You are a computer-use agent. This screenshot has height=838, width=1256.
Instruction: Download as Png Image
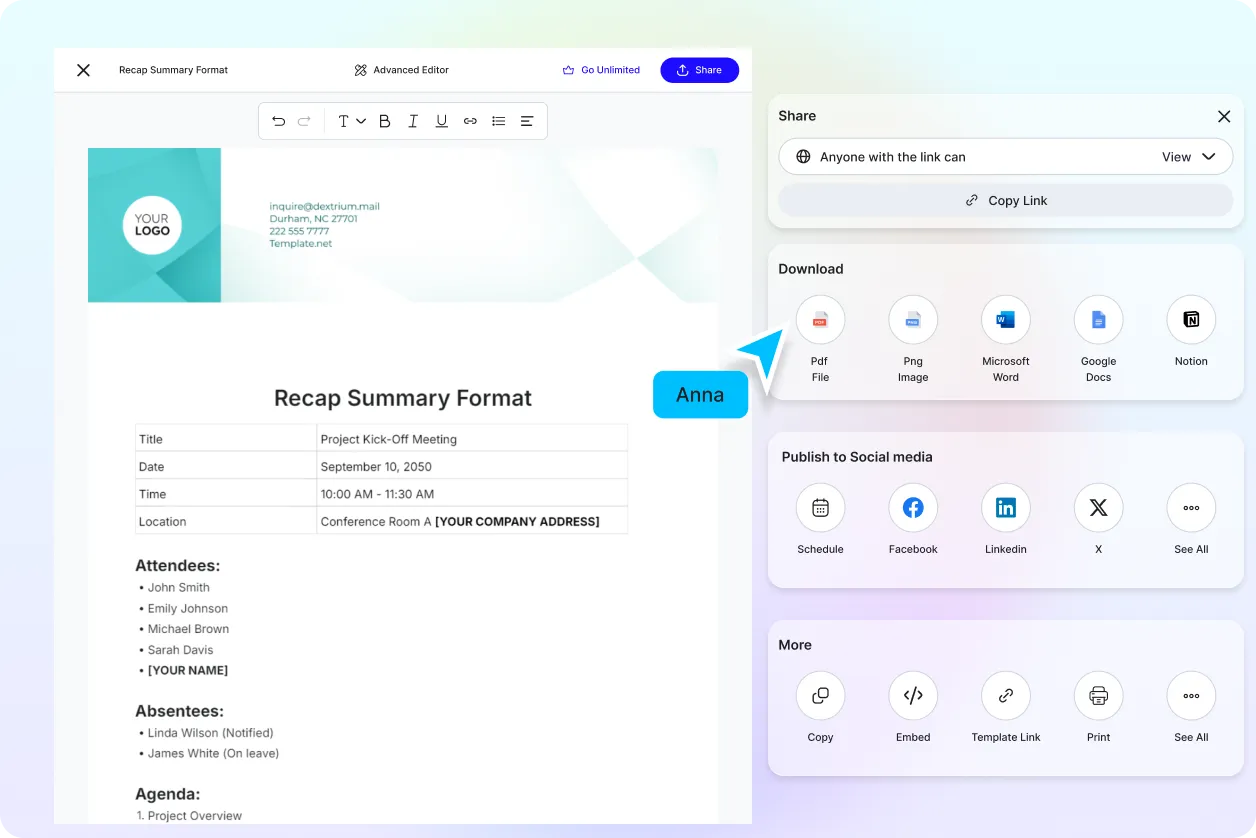(913, 320)
